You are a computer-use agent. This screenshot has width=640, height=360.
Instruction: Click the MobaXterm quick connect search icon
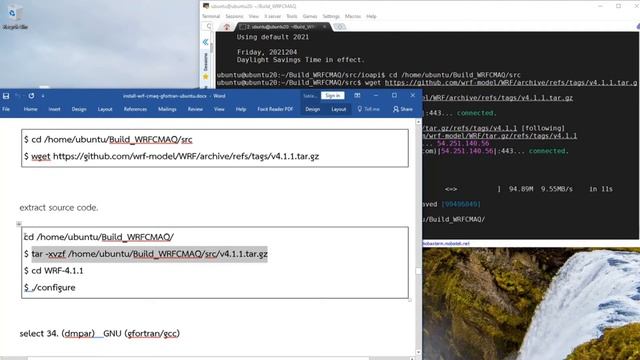pyautogui.click(x=209, y=27)
